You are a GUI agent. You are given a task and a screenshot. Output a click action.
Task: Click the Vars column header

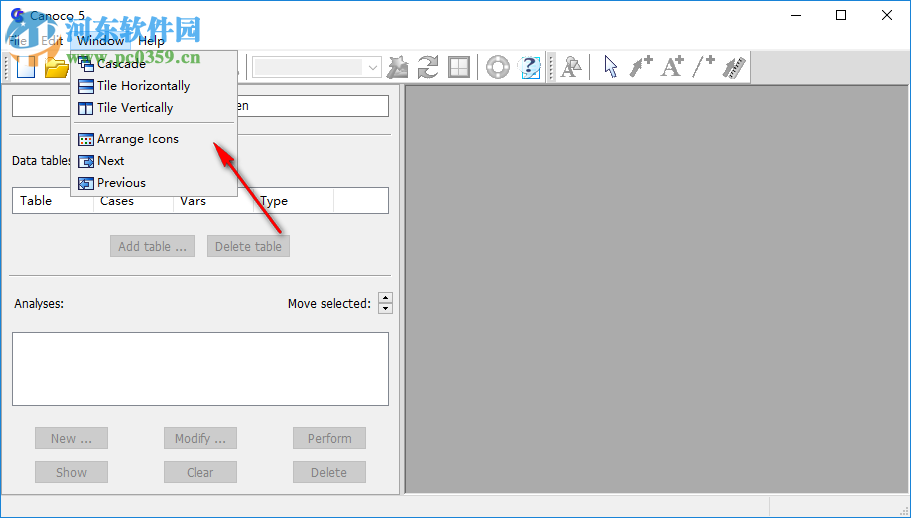[213, 201]
